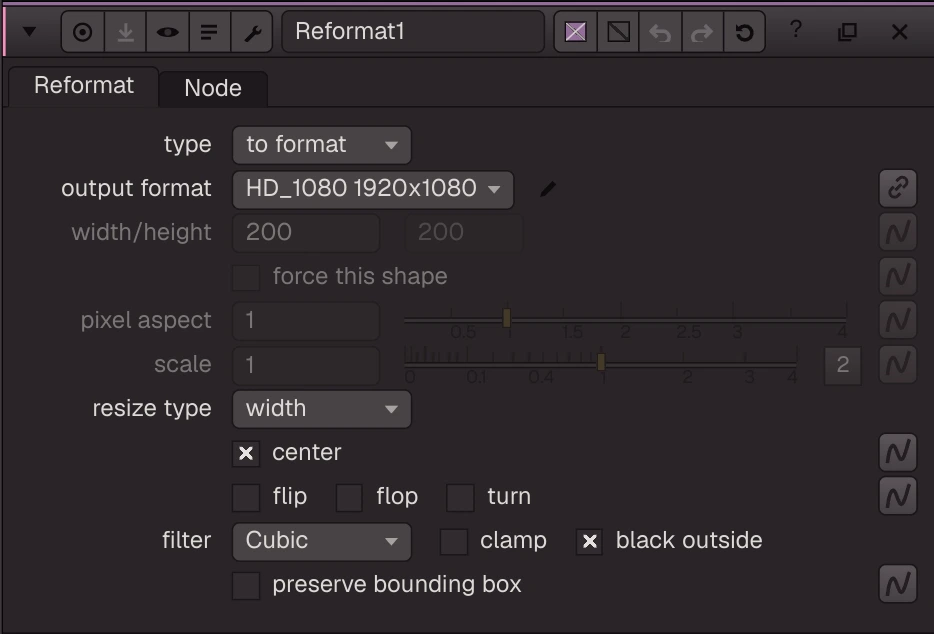Image resolution: width=934 pixels, height=634 pixels.
Task: Click the pixel aspect slider handle
Action: click(x=506, y=318)
